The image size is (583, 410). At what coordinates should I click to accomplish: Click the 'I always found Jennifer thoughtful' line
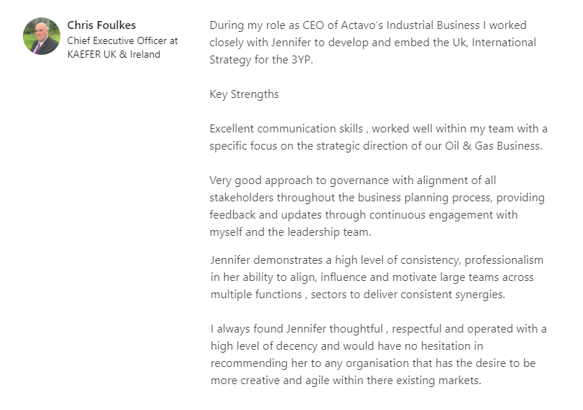point(379,329)
